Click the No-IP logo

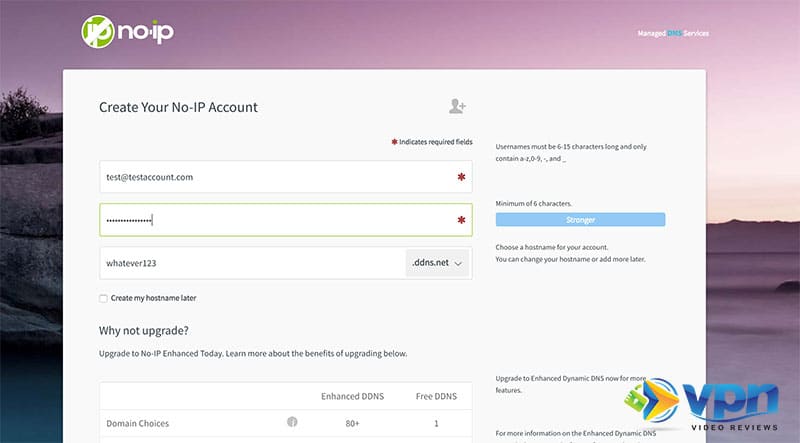pos(128,32)
